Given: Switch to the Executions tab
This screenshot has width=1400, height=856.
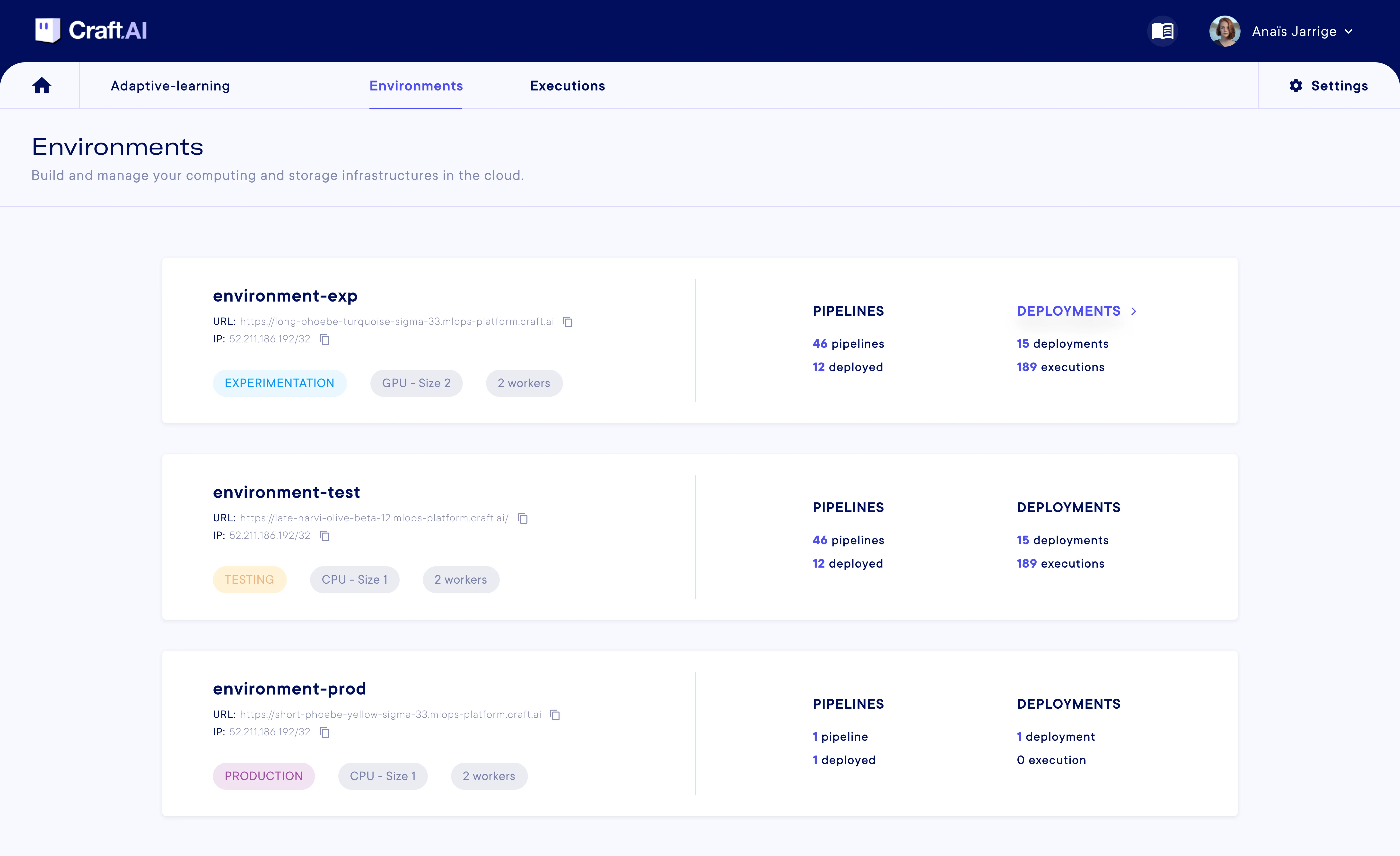Looking at the screenshot, I should (x=567, y=85).
